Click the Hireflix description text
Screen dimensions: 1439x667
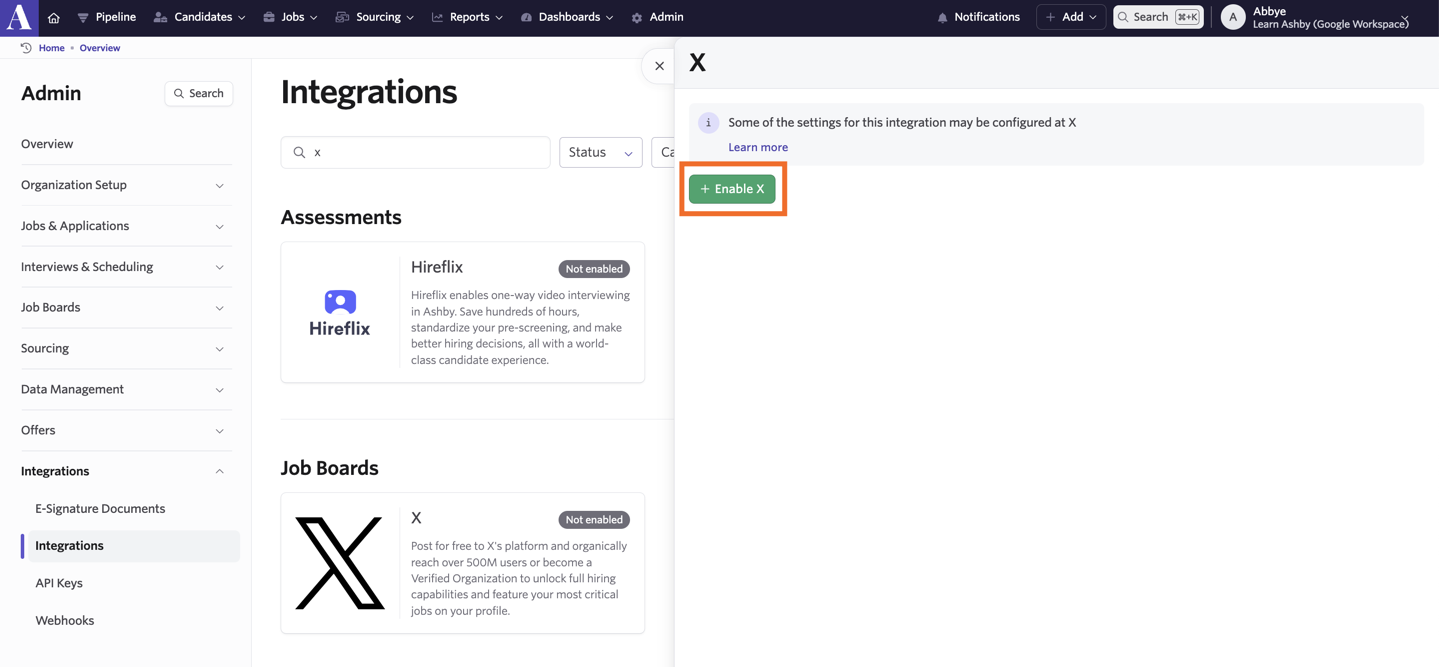click(521, 328)
